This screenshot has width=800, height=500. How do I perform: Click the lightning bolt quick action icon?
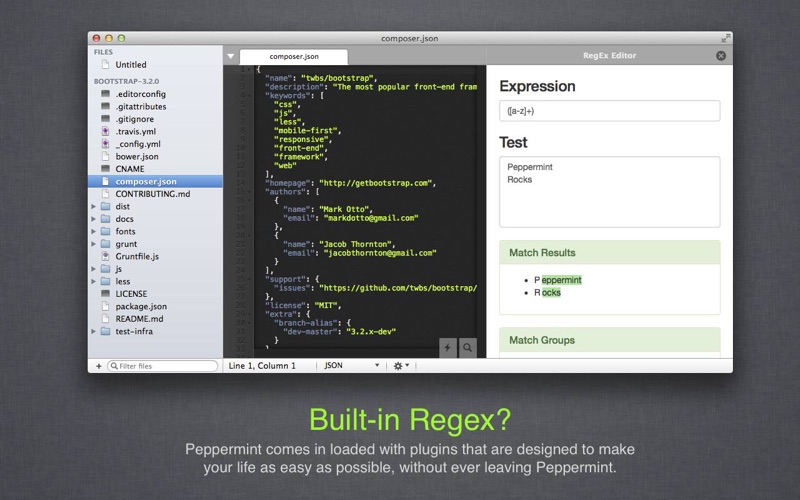point(447,347)
